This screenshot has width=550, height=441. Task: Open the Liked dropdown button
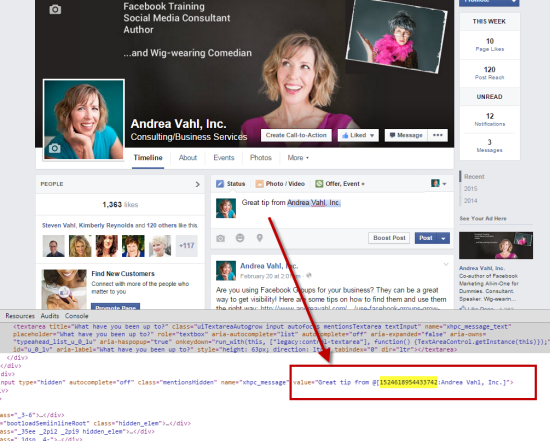click(358, 135)
